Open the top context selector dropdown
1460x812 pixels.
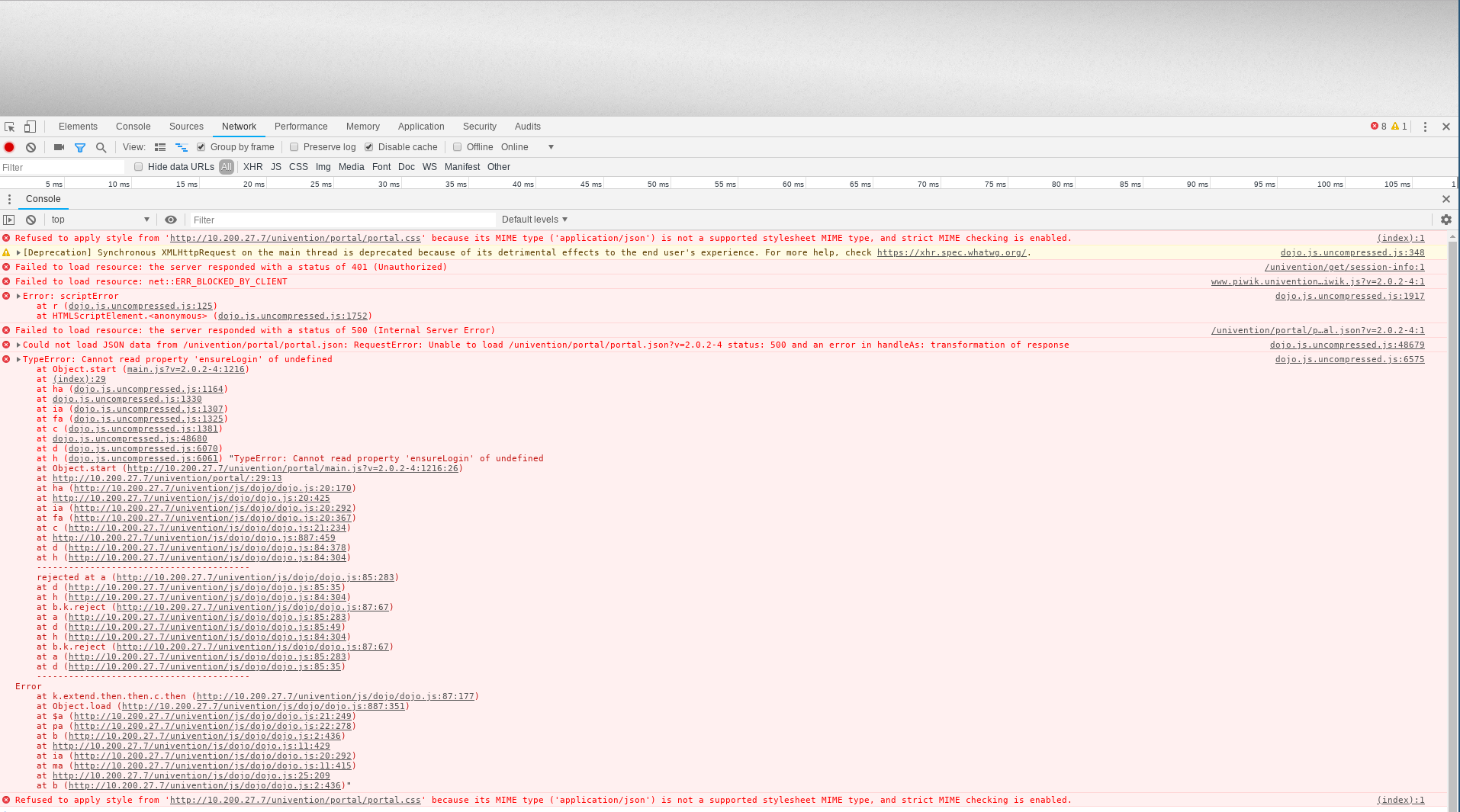(x=100, y=220)
